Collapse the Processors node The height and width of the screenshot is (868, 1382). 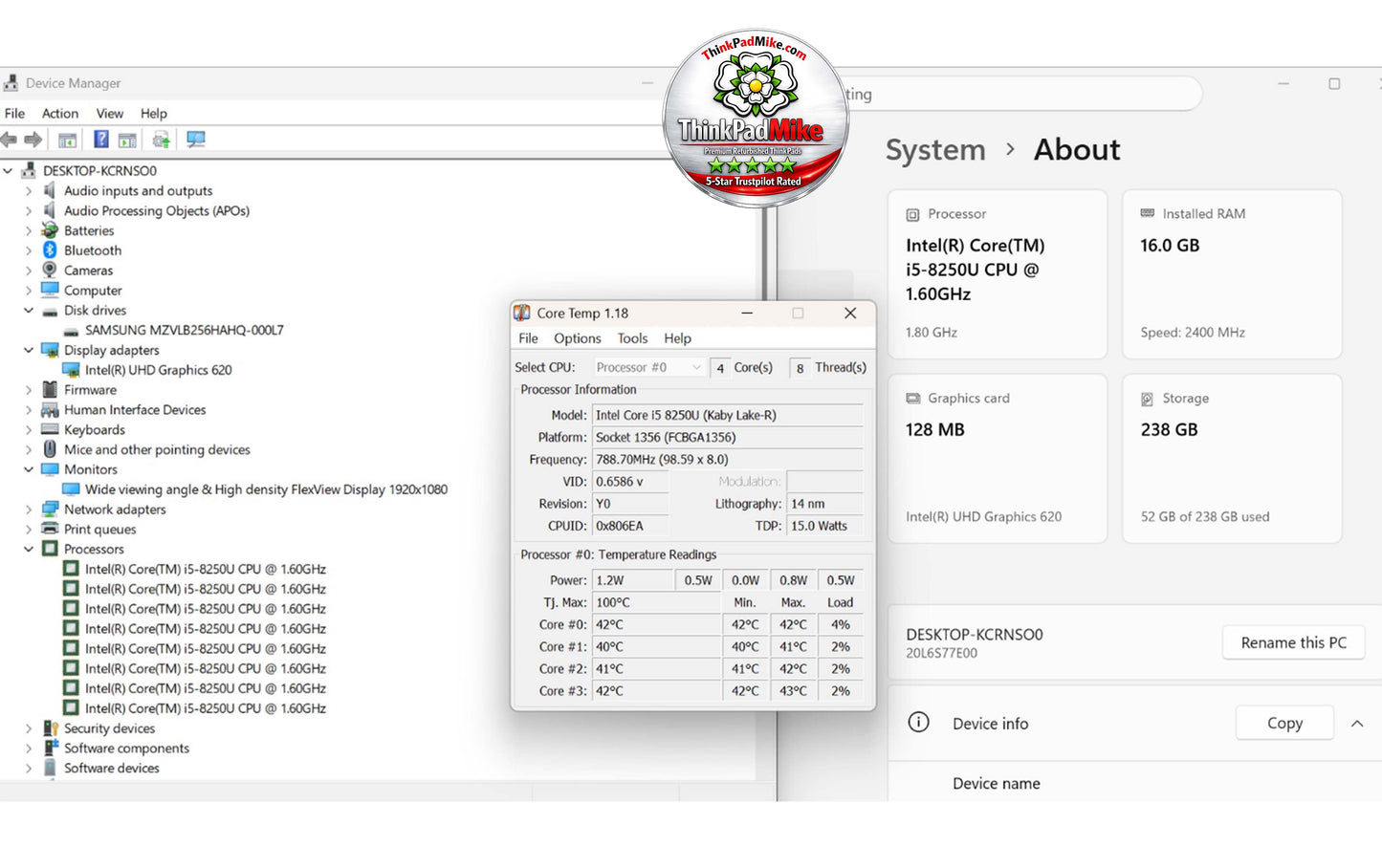tap(29, 549)
